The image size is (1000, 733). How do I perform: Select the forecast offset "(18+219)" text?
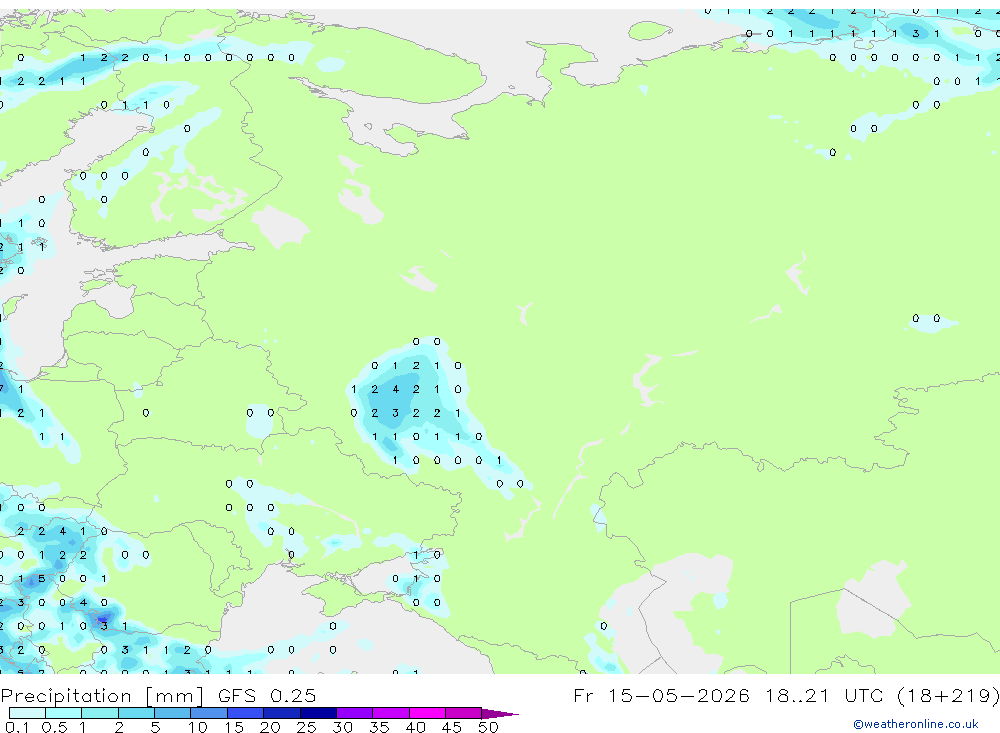point(948,696)
